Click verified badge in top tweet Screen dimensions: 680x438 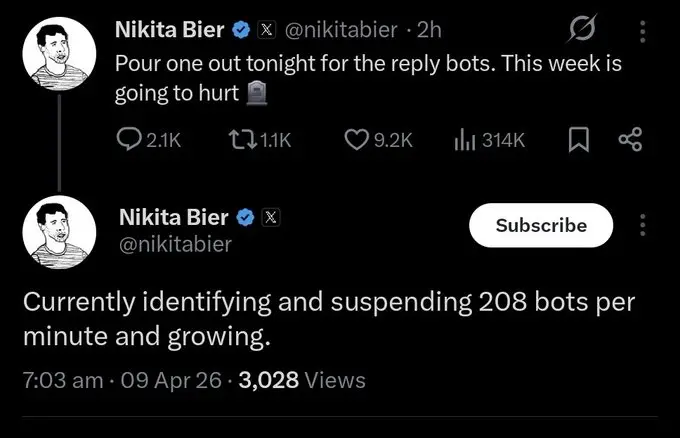241,31
